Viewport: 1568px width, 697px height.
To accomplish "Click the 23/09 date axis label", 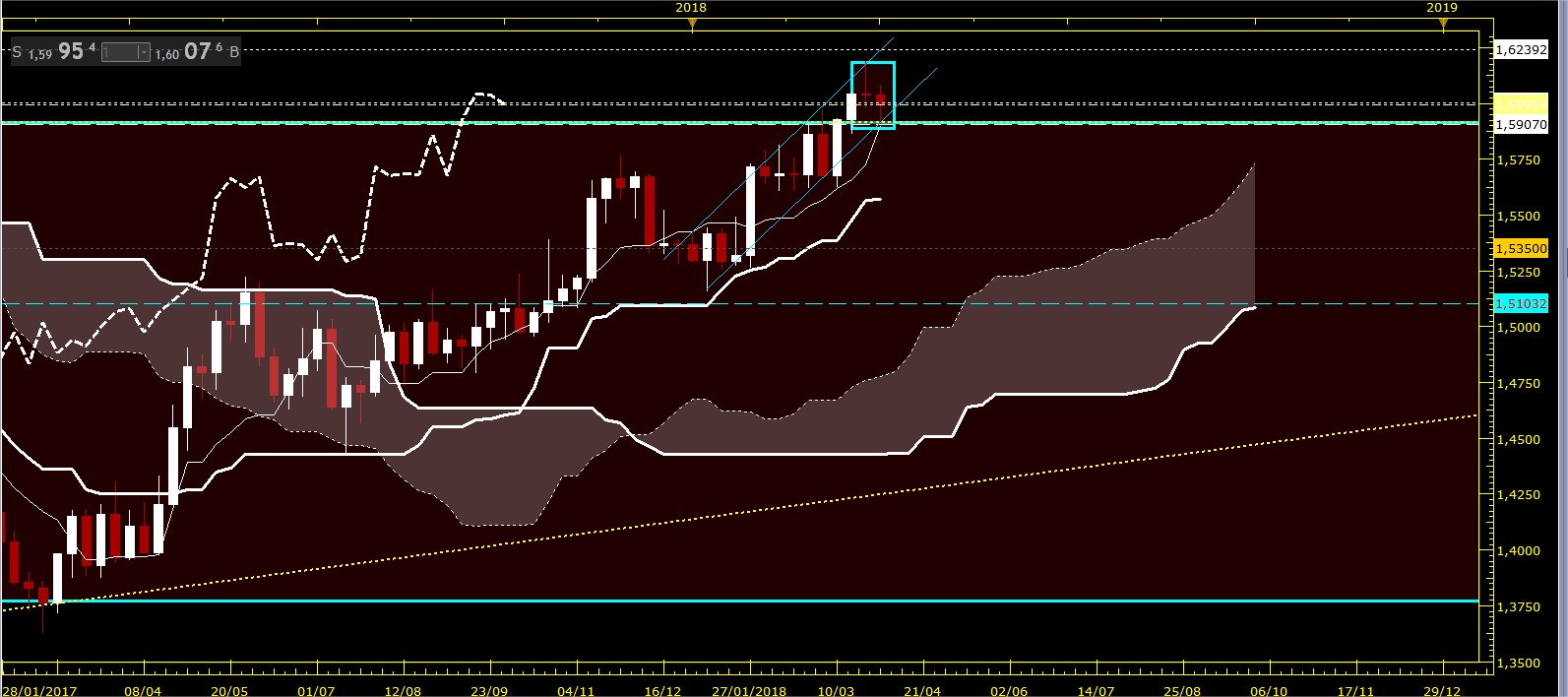I will (489, 690).
